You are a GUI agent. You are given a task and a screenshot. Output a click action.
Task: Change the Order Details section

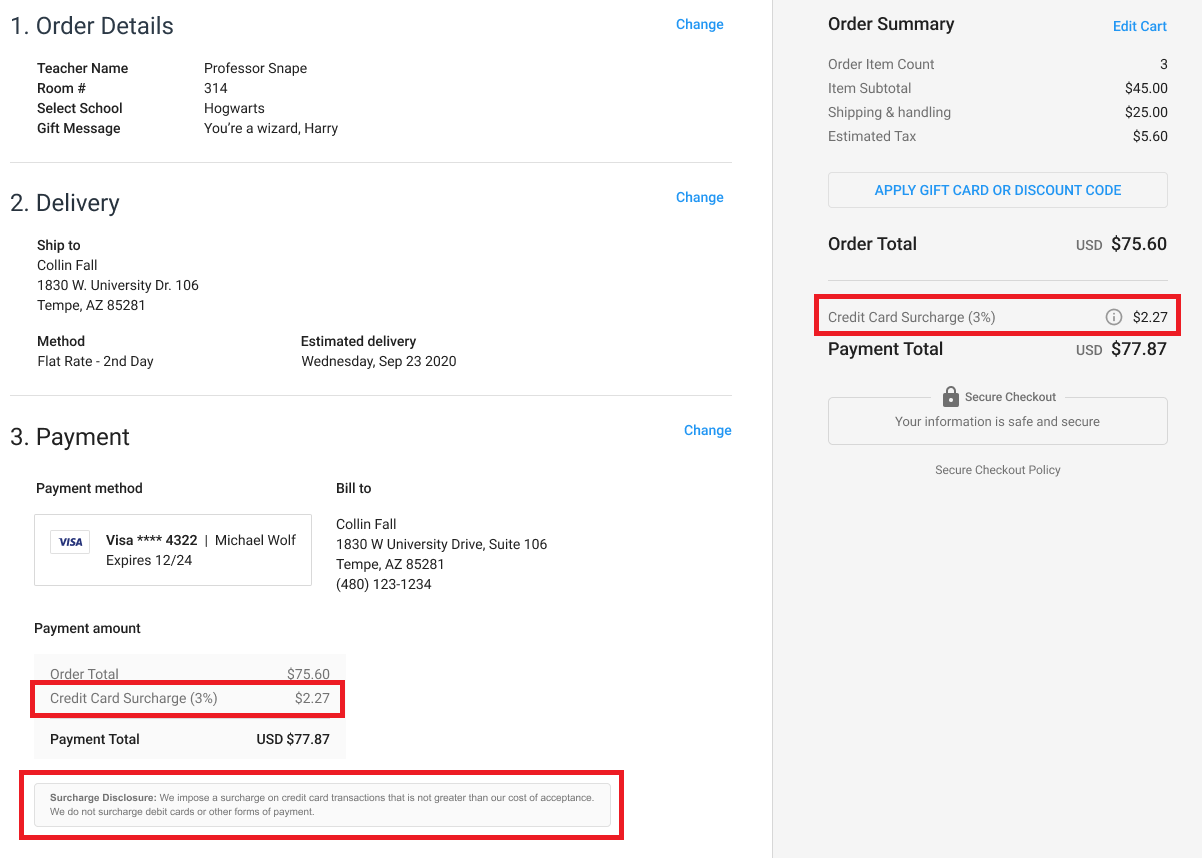coord(699,24)
